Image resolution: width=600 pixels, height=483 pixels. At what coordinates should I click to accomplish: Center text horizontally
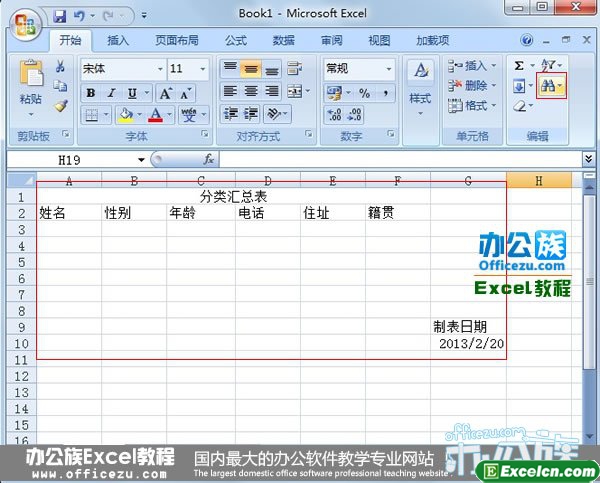click(x=251, y=91)
